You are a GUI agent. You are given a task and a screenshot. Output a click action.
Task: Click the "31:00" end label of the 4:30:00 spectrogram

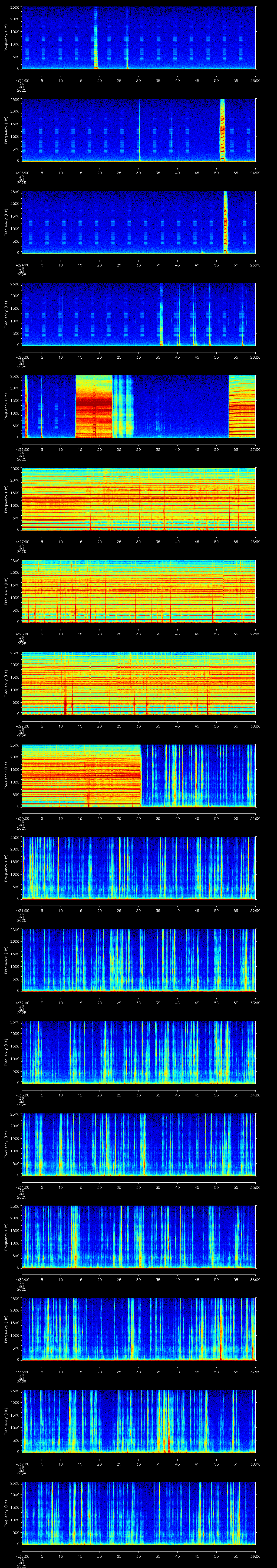pyautogui.click(x=256, y=818)
